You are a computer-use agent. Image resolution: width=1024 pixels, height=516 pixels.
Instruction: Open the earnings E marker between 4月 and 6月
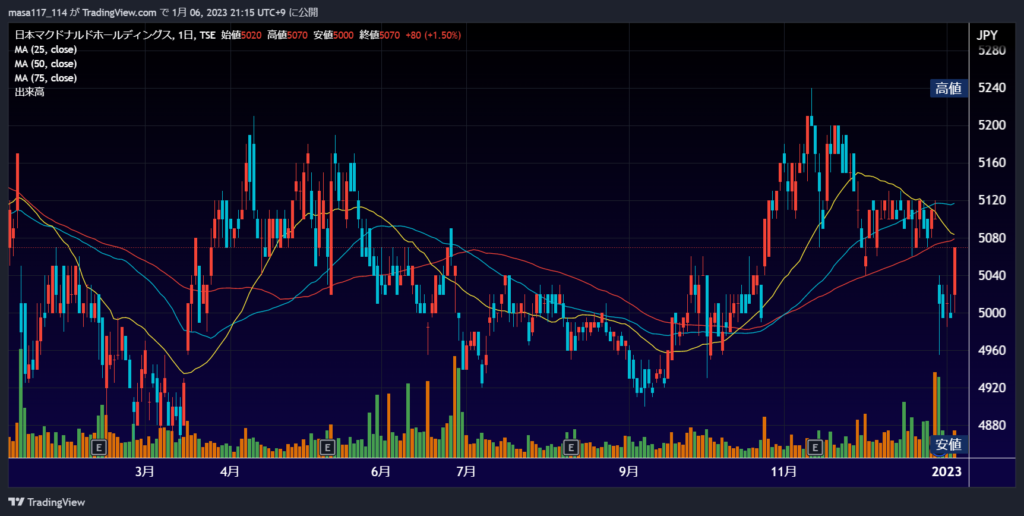click(x=327, y=447)
